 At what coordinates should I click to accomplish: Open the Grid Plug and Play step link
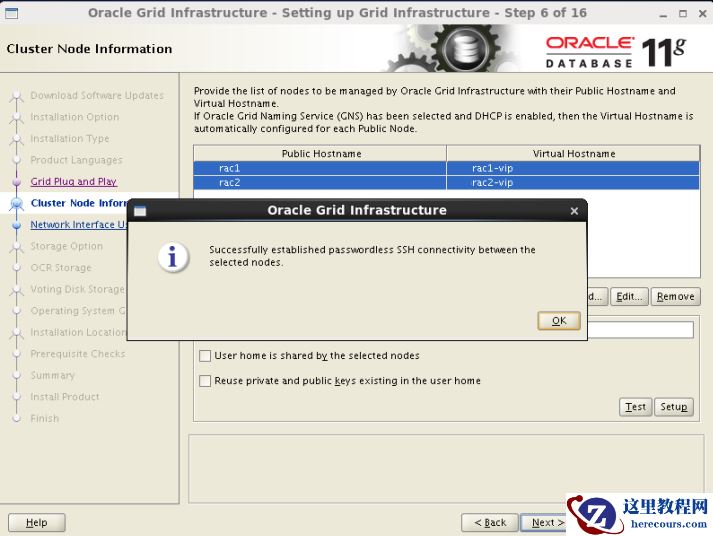[x=74, y=181]
